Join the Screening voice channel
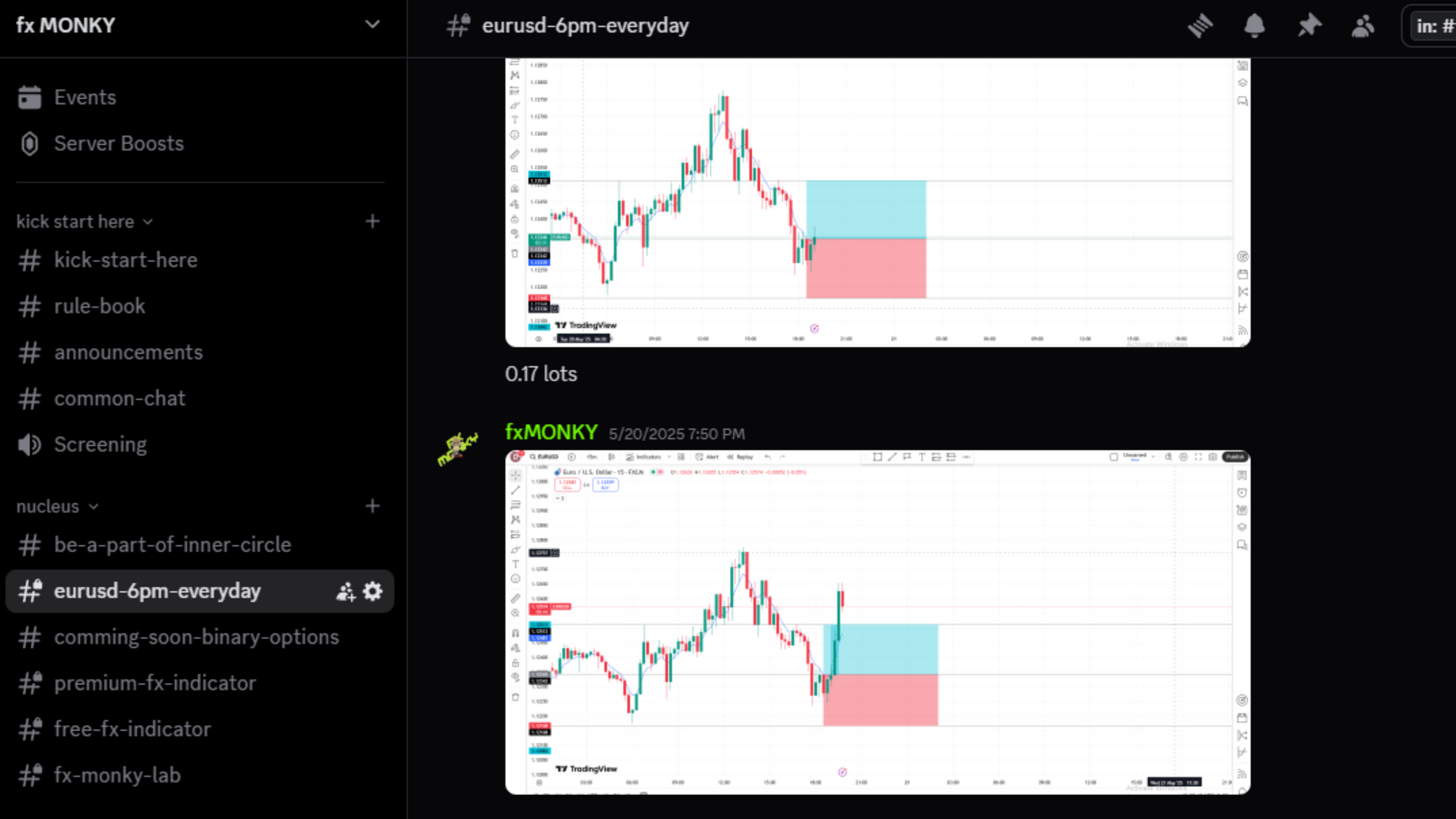The image size is (1456, 819). 100,445
